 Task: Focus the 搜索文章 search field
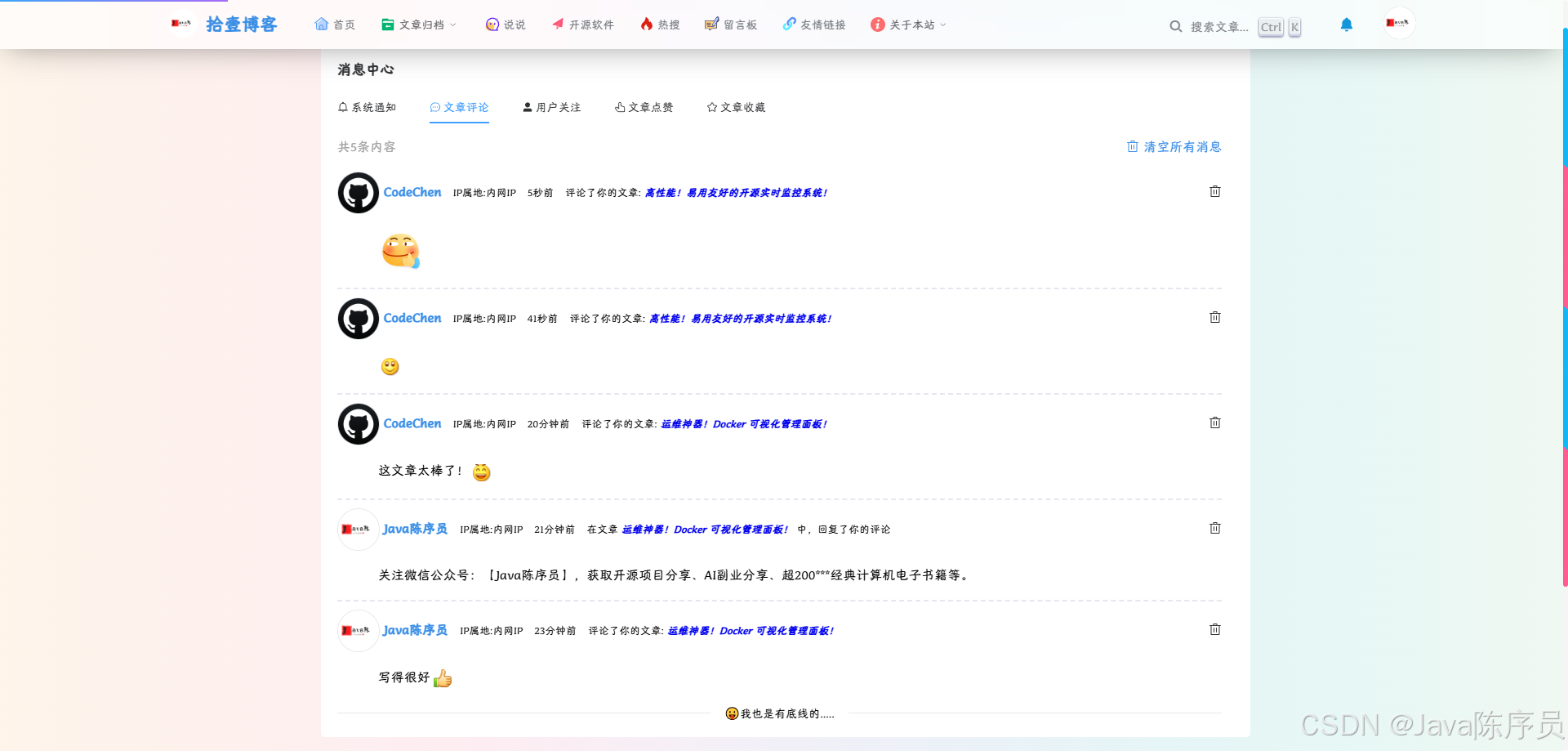click(1219, 27)
